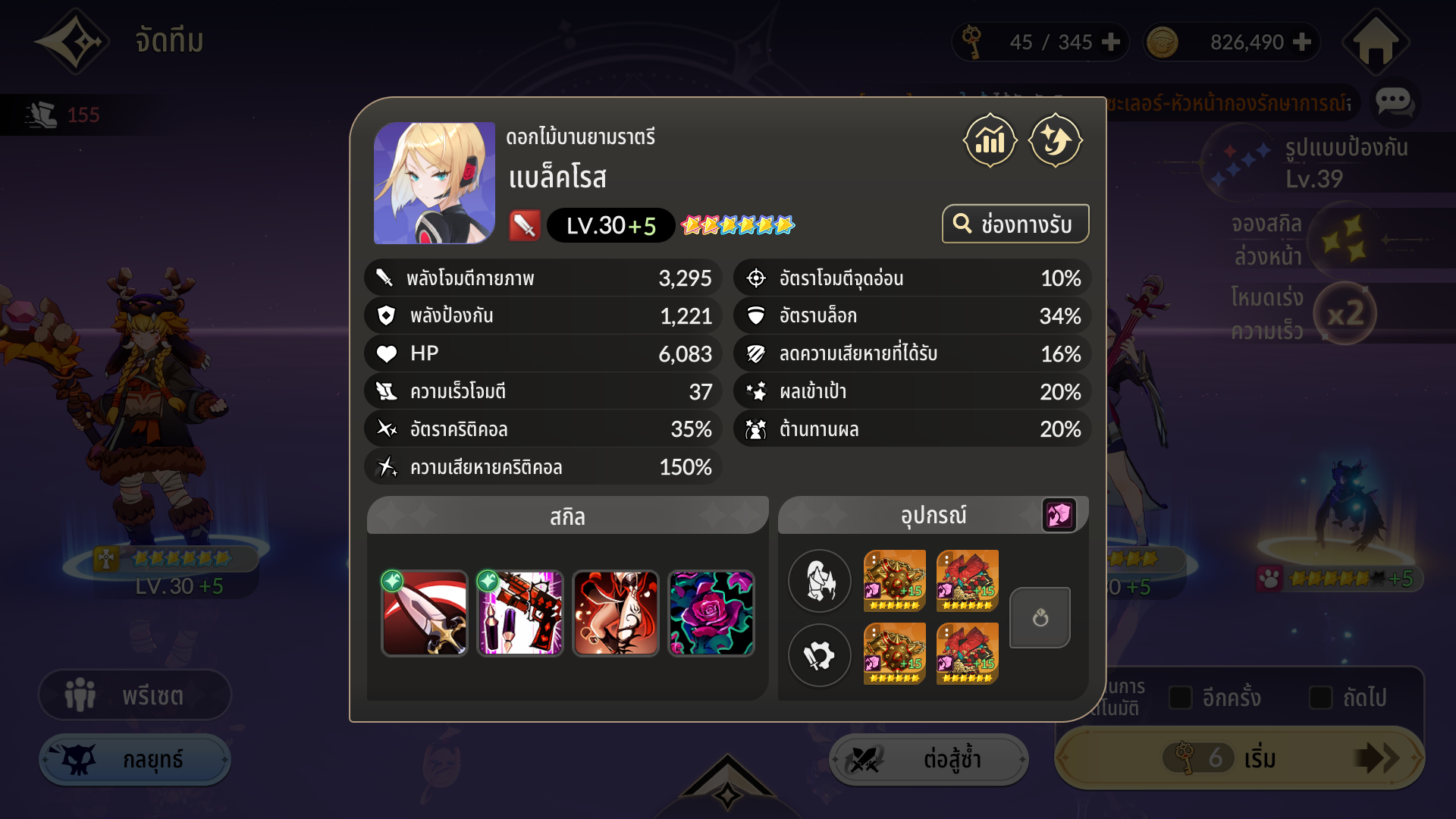
Task: Add gold with the plus button
Action: (x=1301, y=42)
